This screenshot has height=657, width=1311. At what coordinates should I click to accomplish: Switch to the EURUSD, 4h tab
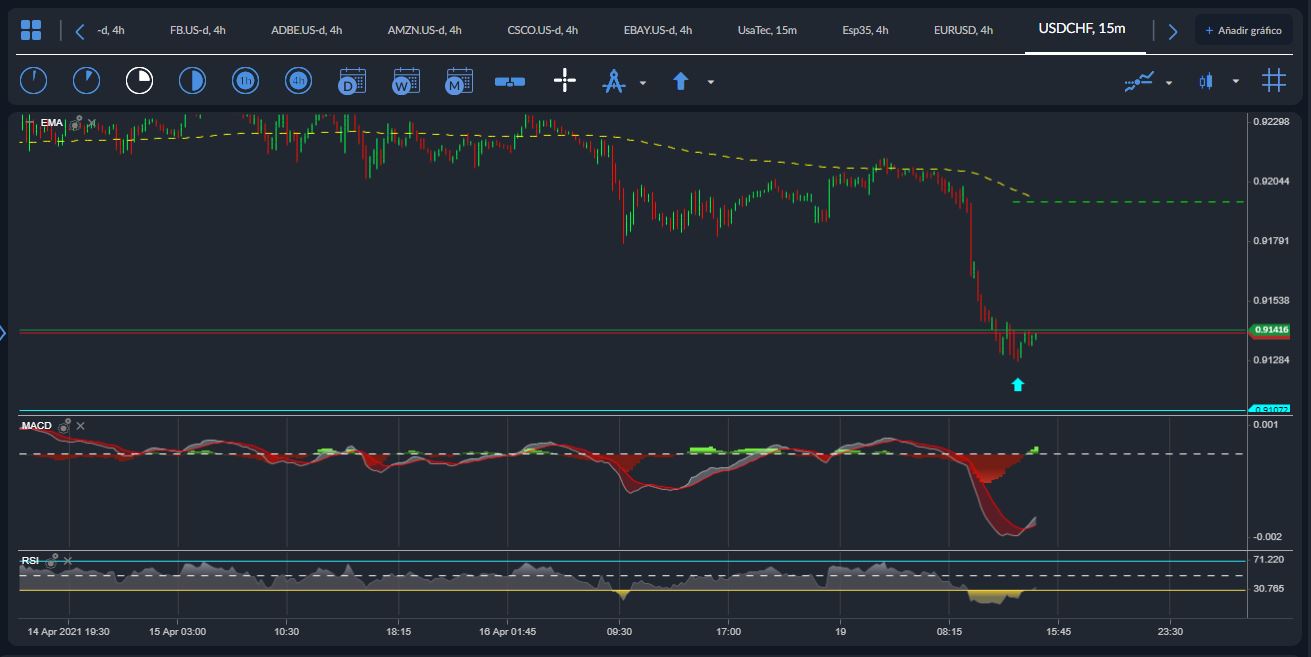tap(961, 30)
